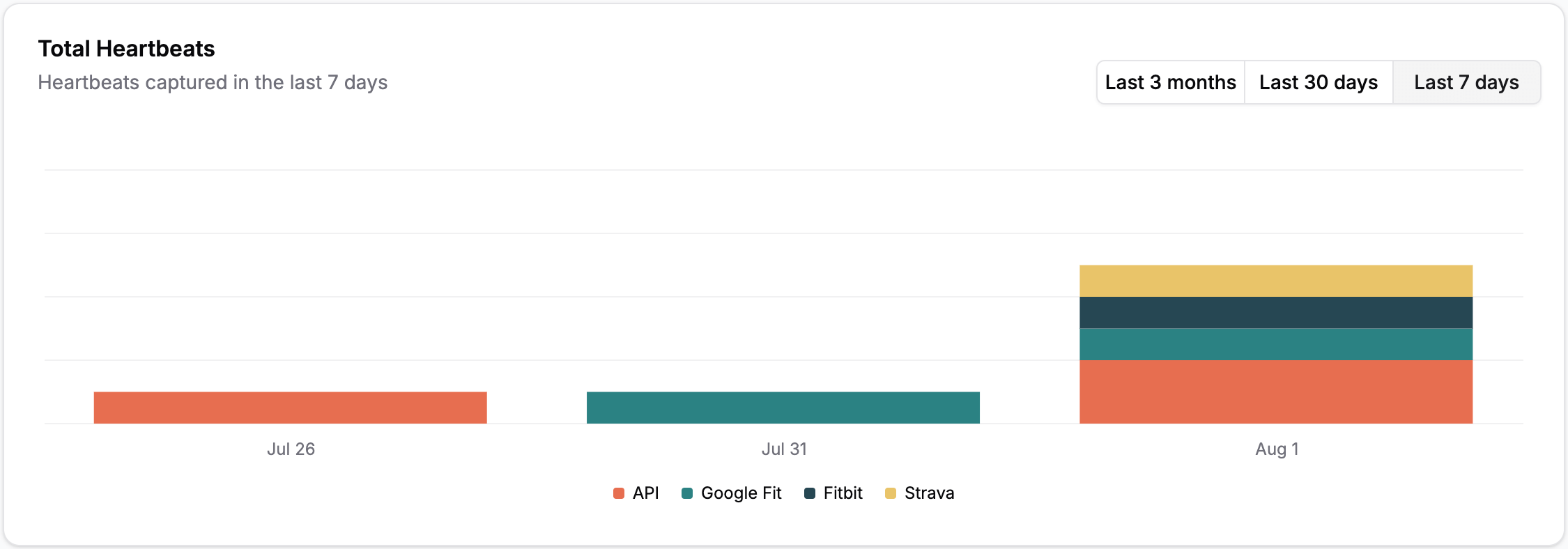Select the Last 3 months range
1568x549 pixels.
(x=1171, y=82)
